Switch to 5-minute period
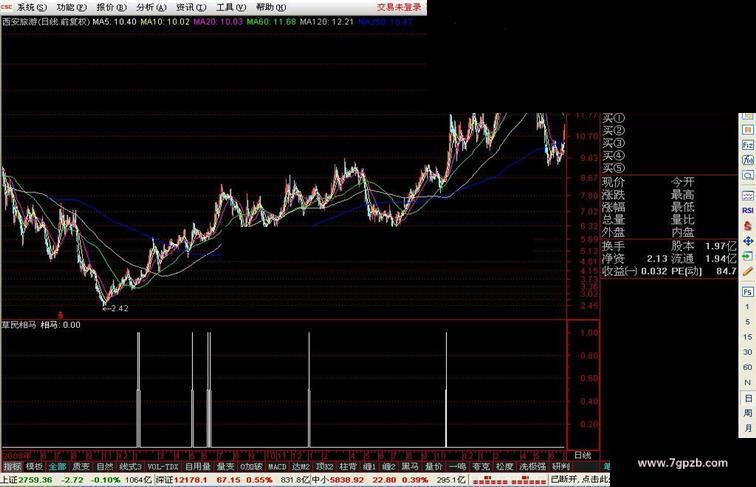Viewport: 756px width, 487px height. [747, 322]
